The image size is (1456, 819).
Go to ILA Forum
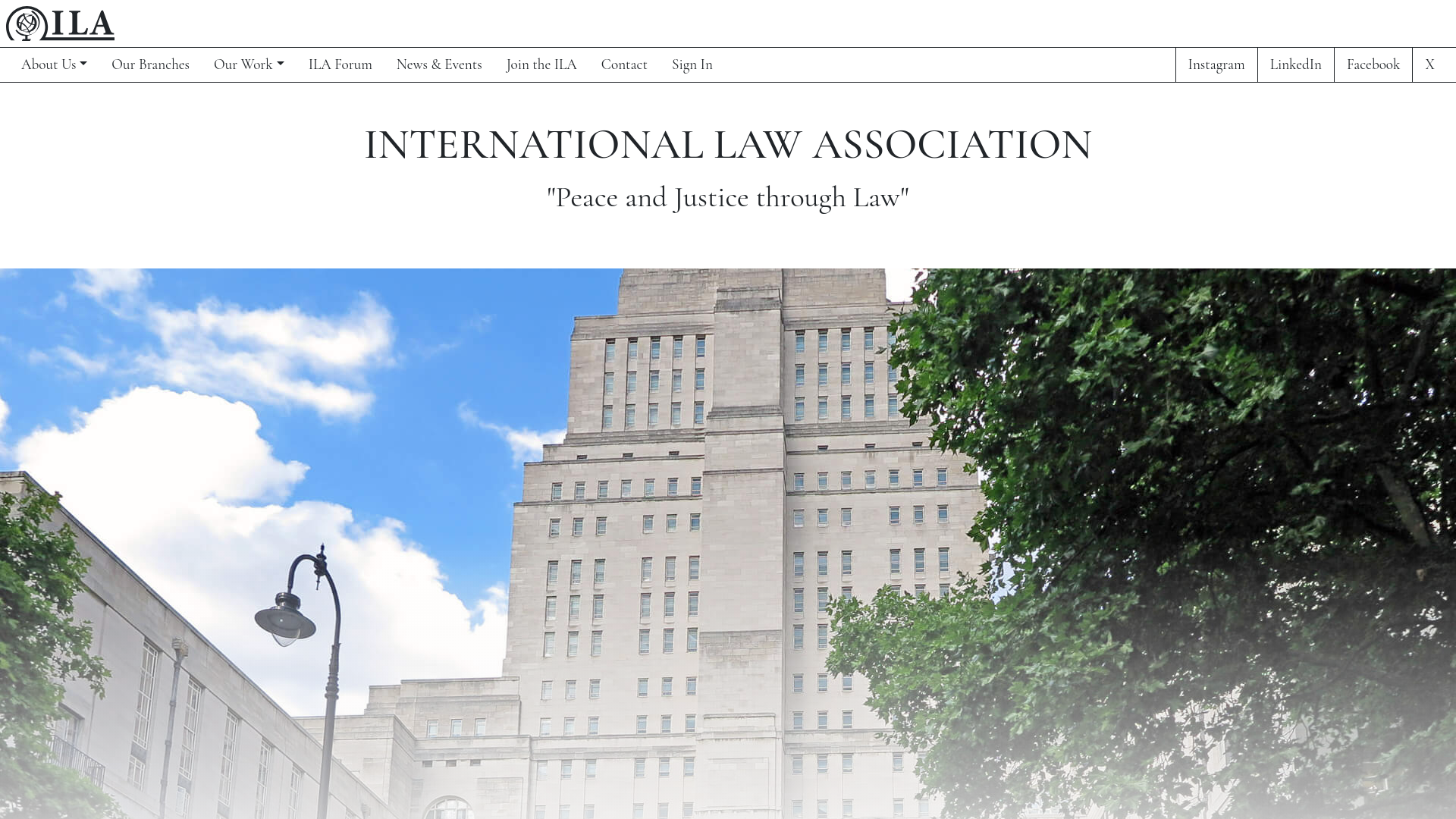tap(340, 64)
